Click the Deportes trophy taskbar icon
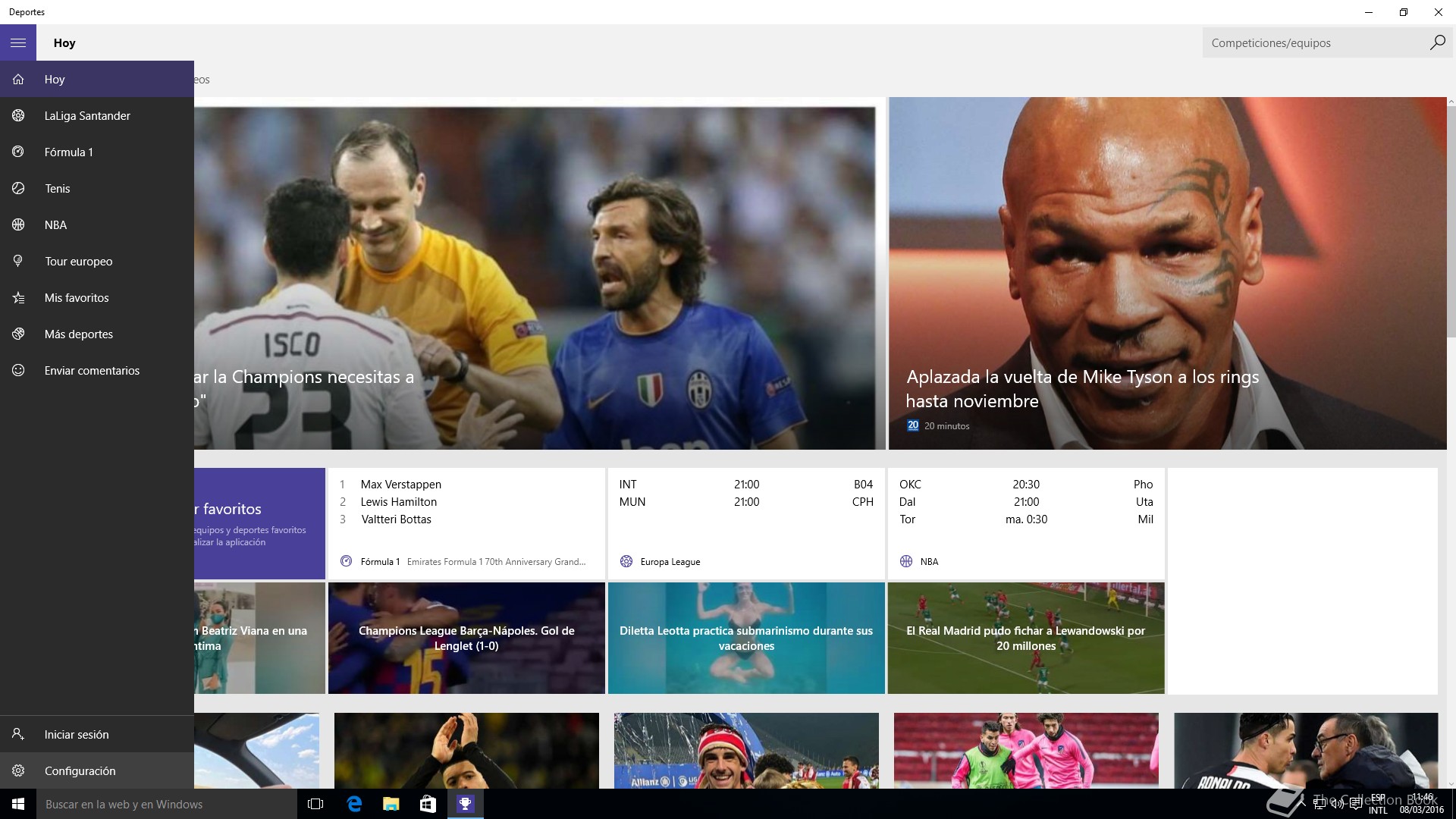Image resolution: width=1456 pixels, height=819 pixels. click(x=465, y=804)
